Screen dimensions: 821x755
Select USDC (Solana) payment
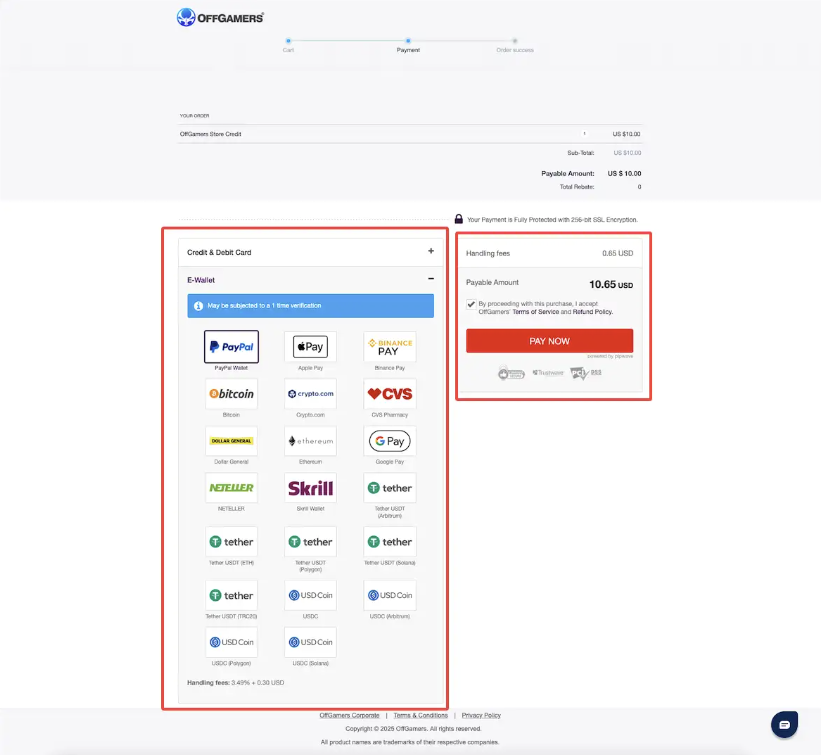coord(310,642)
